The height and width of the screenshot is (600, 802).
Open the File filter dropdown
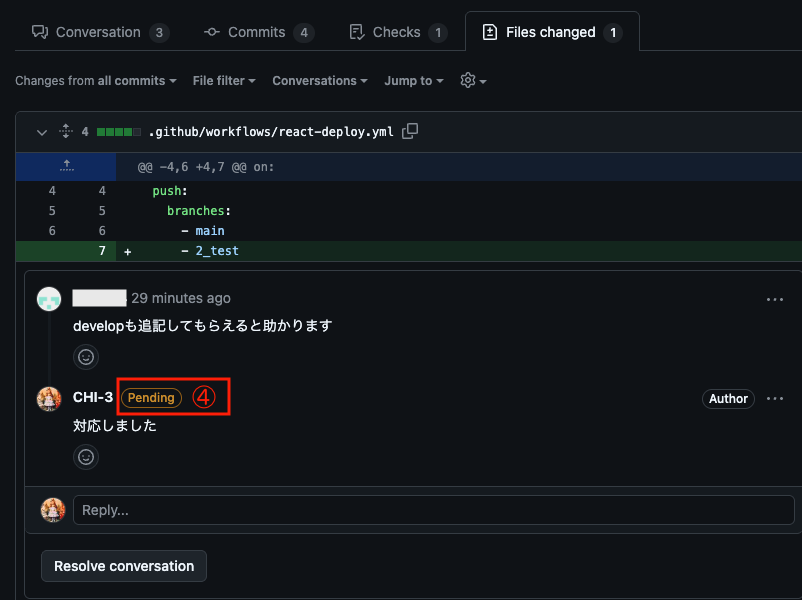point(224,81)
